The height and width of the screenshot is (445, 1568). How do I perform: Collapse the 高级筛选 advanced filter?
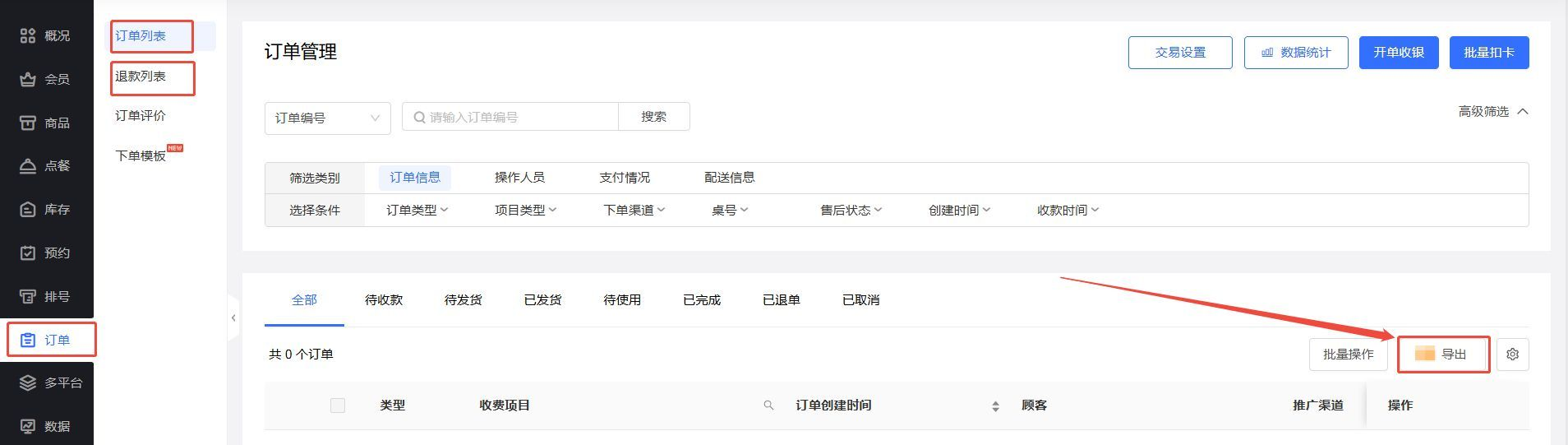(x=1493, y=111)
